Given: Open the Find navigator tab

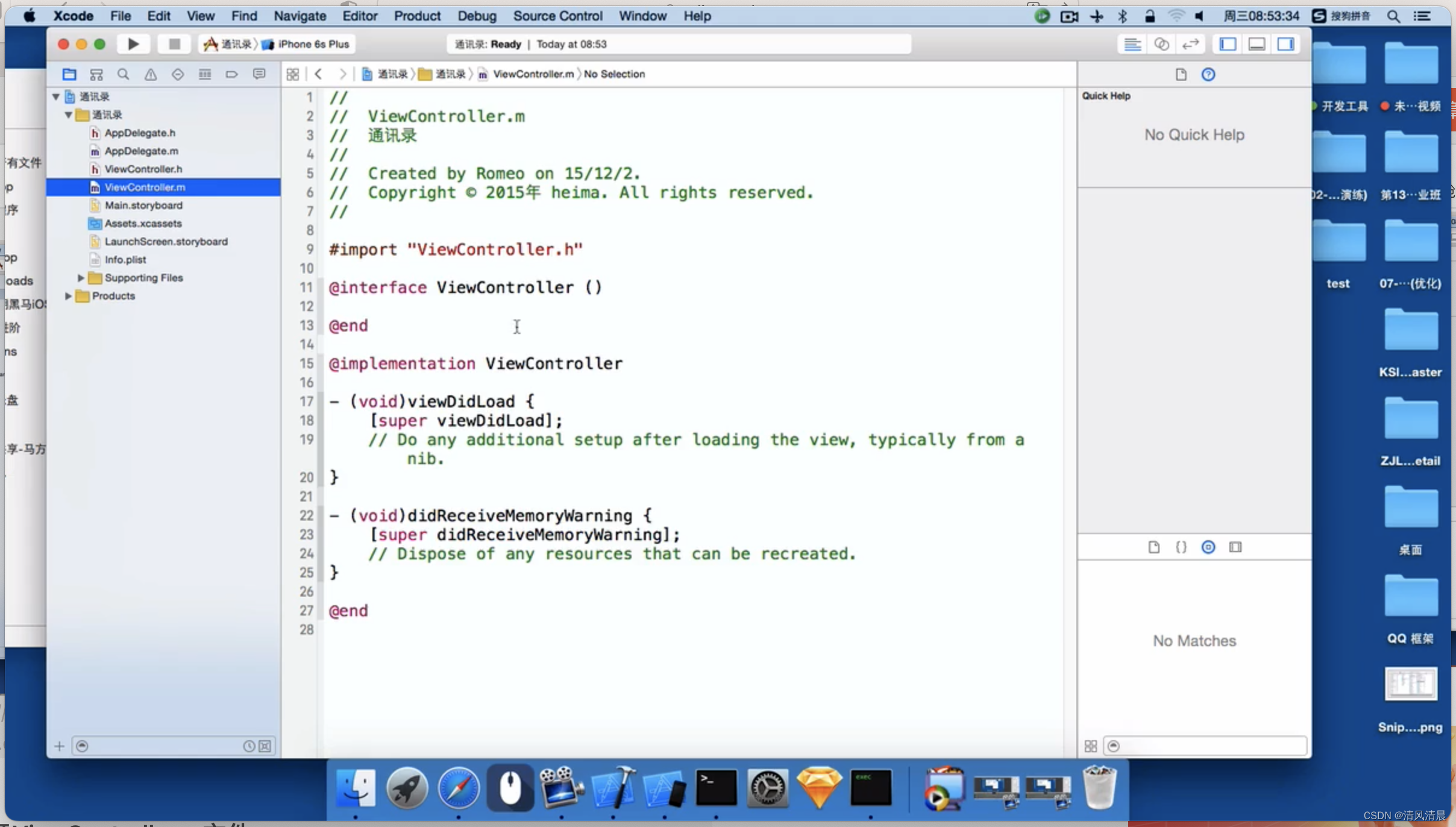Looking at the screenshot, I should pyautogui.click(x=124, y=74).
